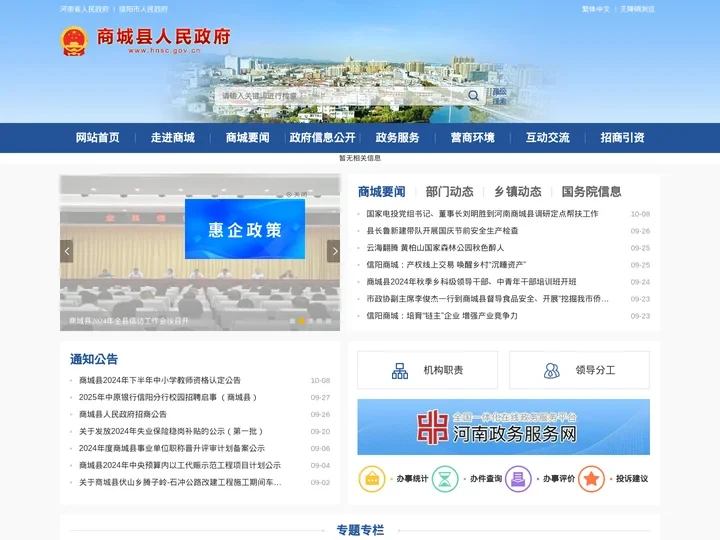
Task: Open notice 2024年下半年中小学教师资格认定公告
Action: (x=160, y=380)
